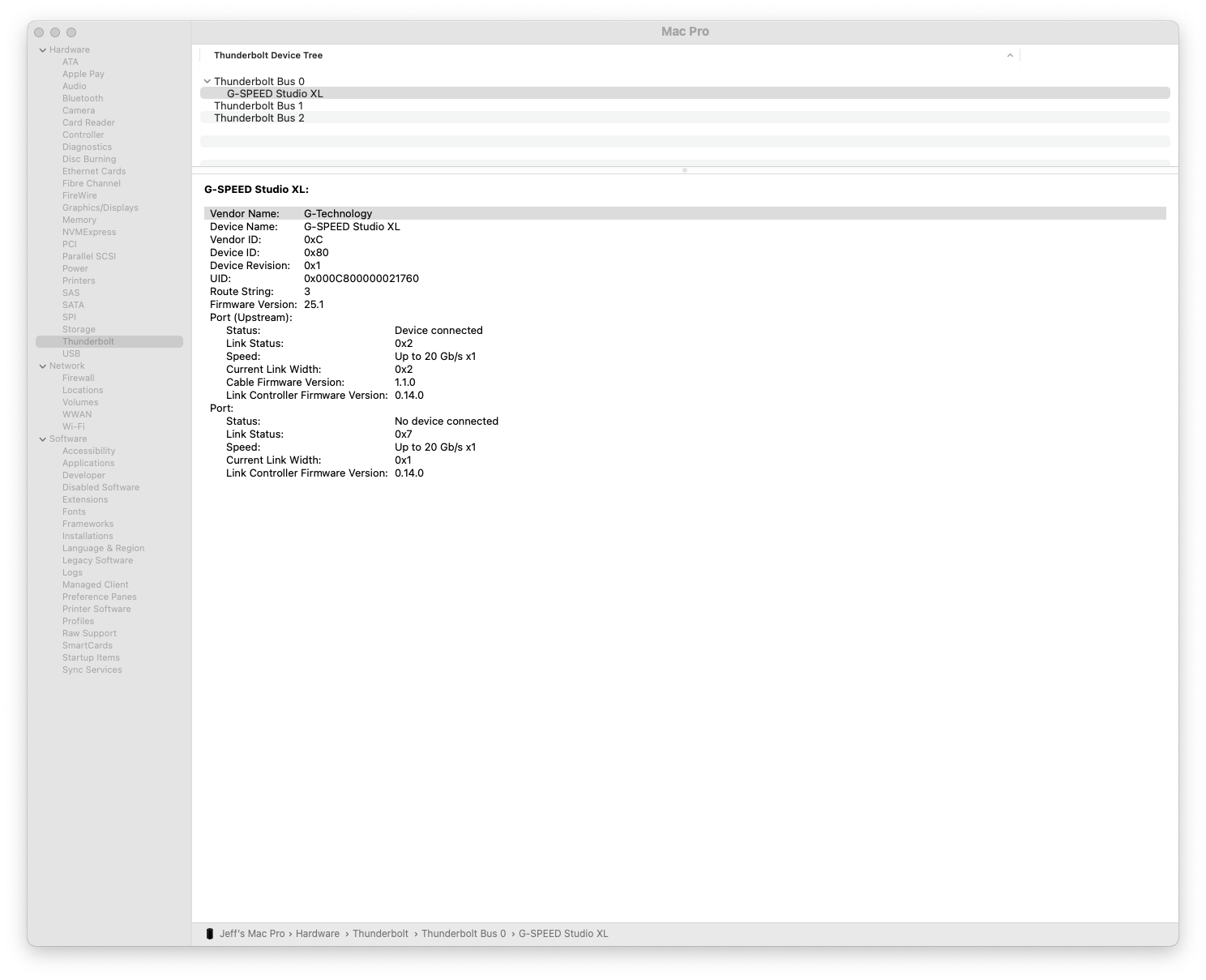Select Wi-Fi under Network

pos(74,426)
